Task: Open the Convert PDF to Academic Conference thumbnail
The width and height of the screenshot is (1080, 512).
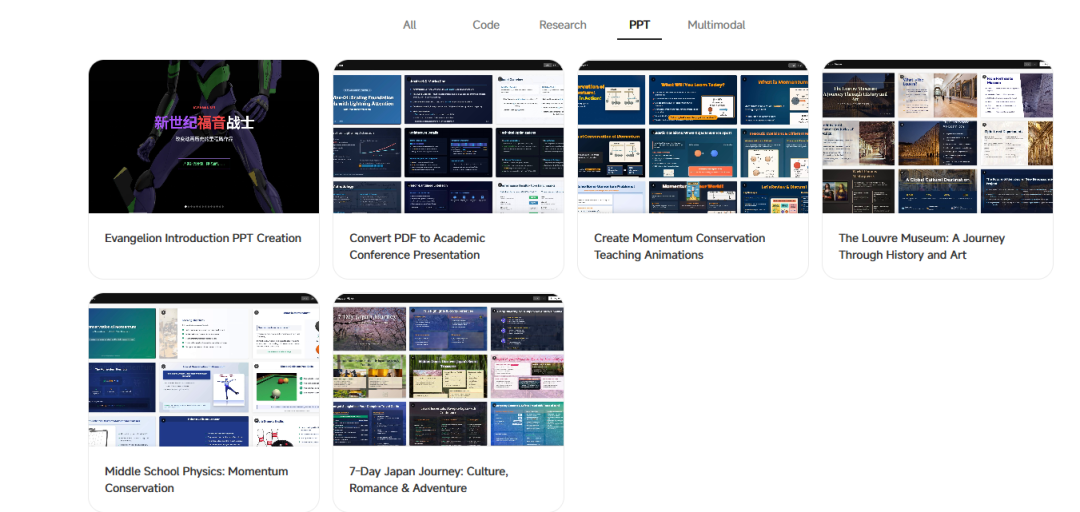Action: [448, 136]
